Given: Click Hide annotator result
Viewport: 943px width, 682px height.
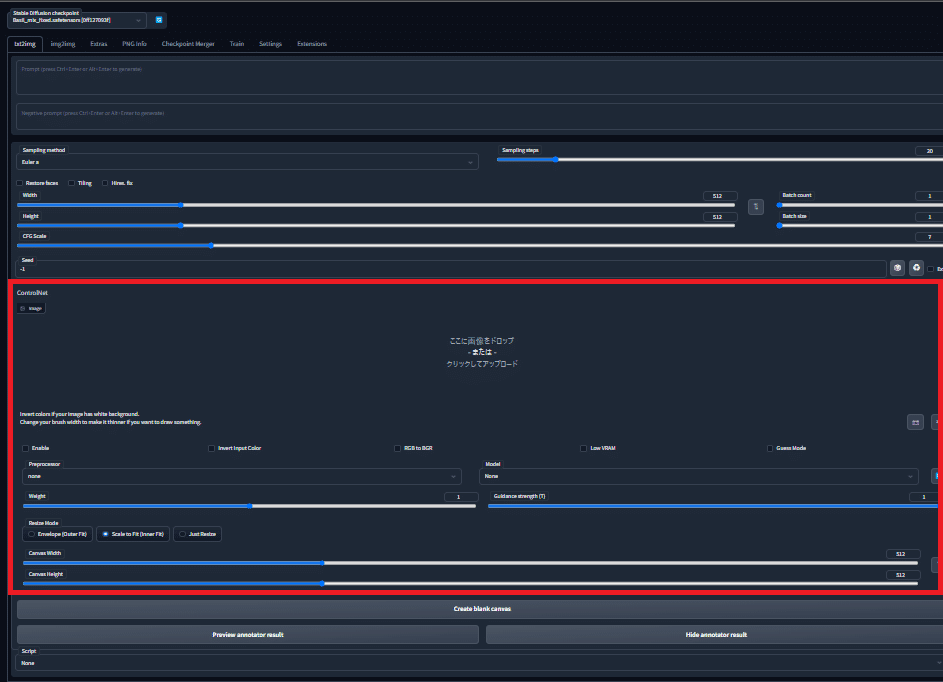Looking at the screenshot, I should [716, 634].
